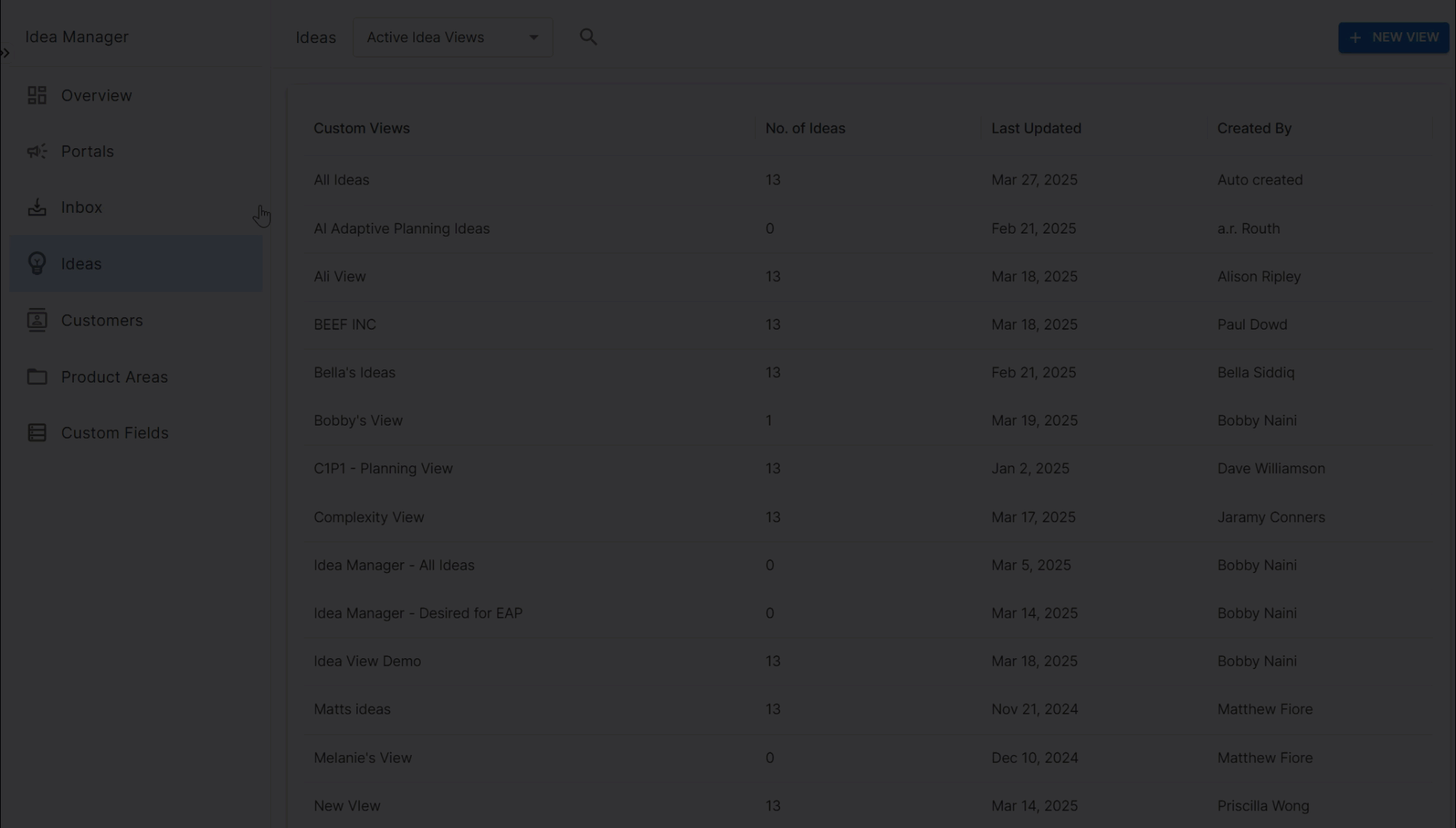Click the Custom Fields list icon
The image size is (1456, 828).
37,433
